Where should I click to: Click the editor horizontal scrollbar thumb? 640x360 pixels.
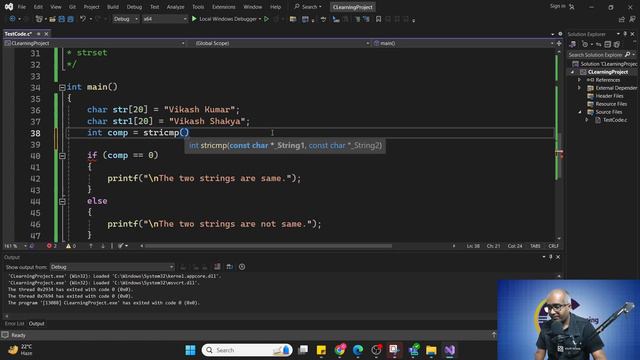click(268, 246)
